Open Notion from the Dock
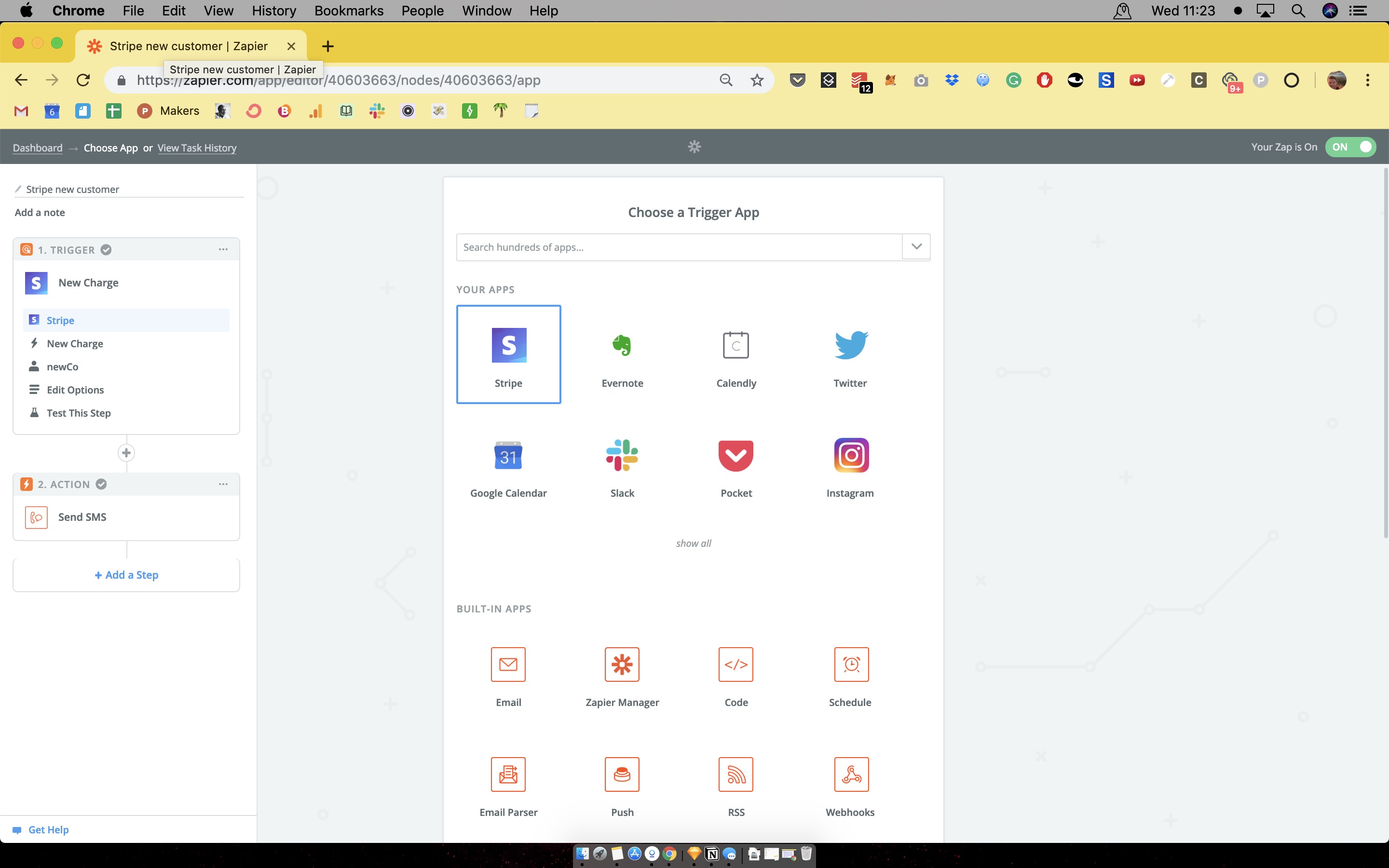Viewport: 1389px width, 868px height. [712, 854]
